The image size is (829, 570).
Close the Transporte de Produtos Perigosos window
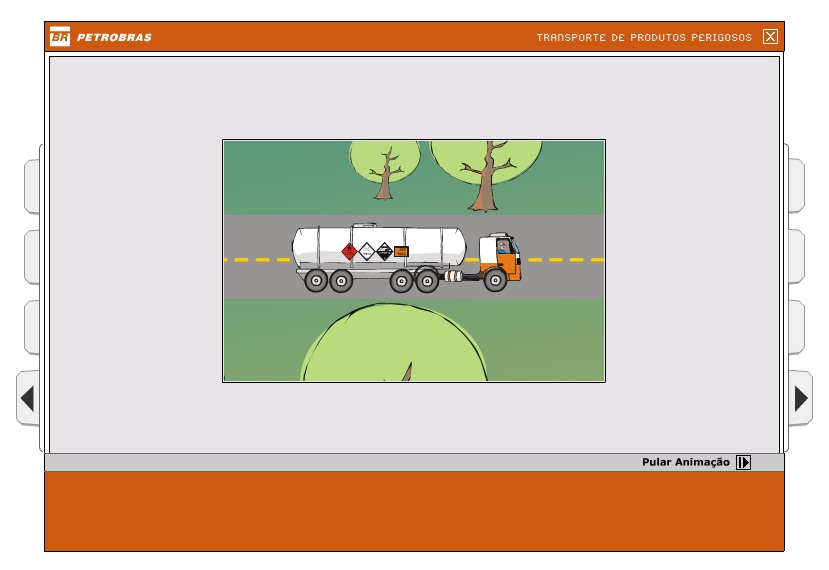(x=769, y=37)
